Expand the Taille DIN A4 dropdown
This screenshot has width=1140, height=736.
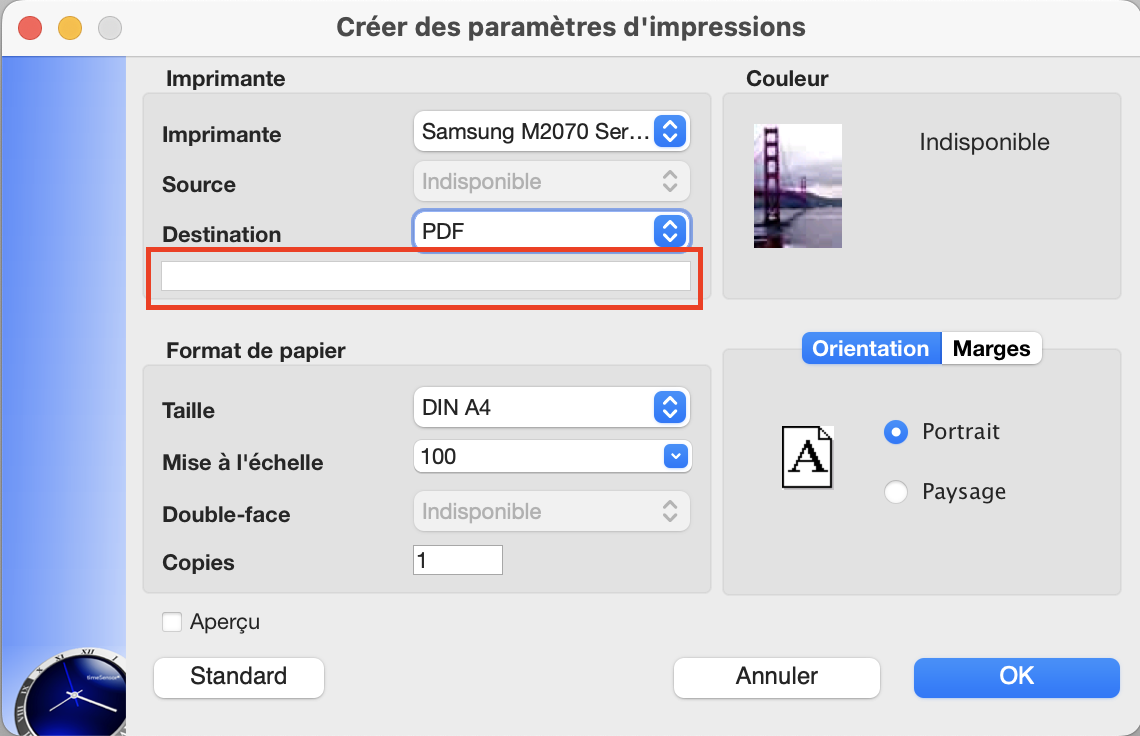[x=551, y=407]
